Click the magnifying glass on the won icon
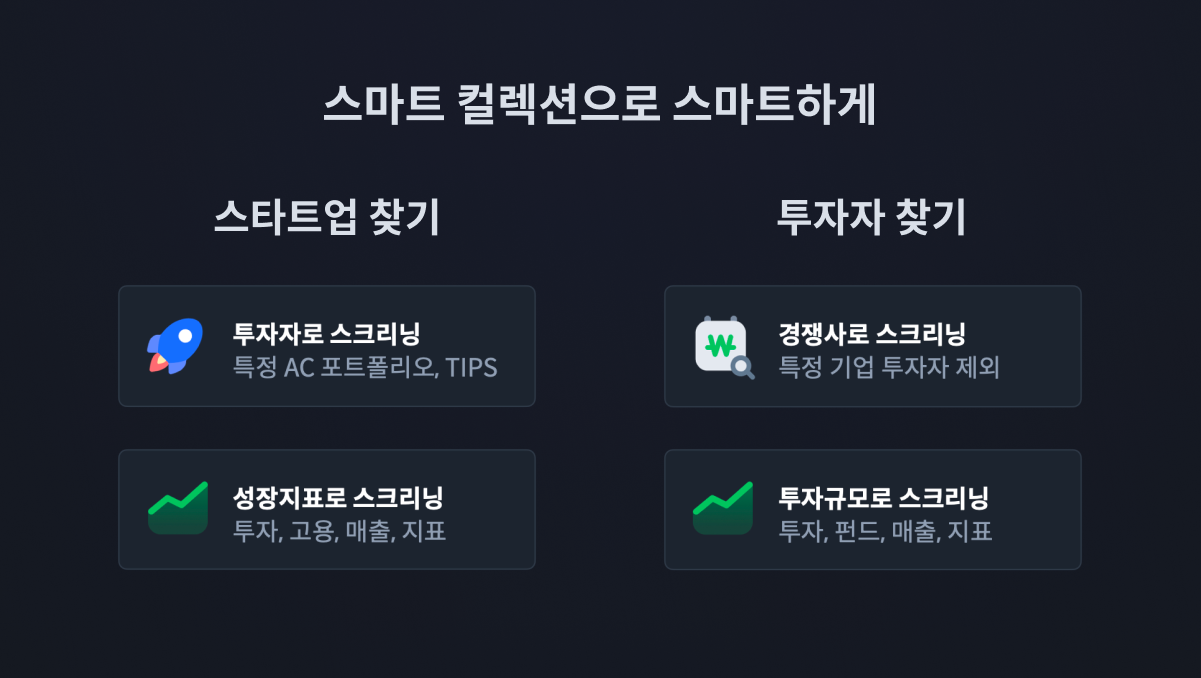This screenshot has width=1201, height=678. pos(742,368)
